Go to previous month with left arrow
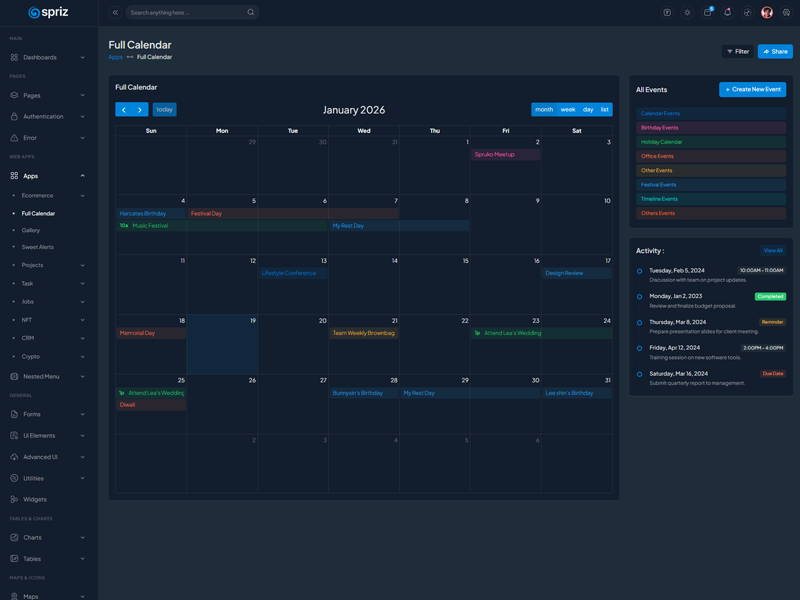The height and width of the screenshot is (600, 800). click(x=124, y=110)
